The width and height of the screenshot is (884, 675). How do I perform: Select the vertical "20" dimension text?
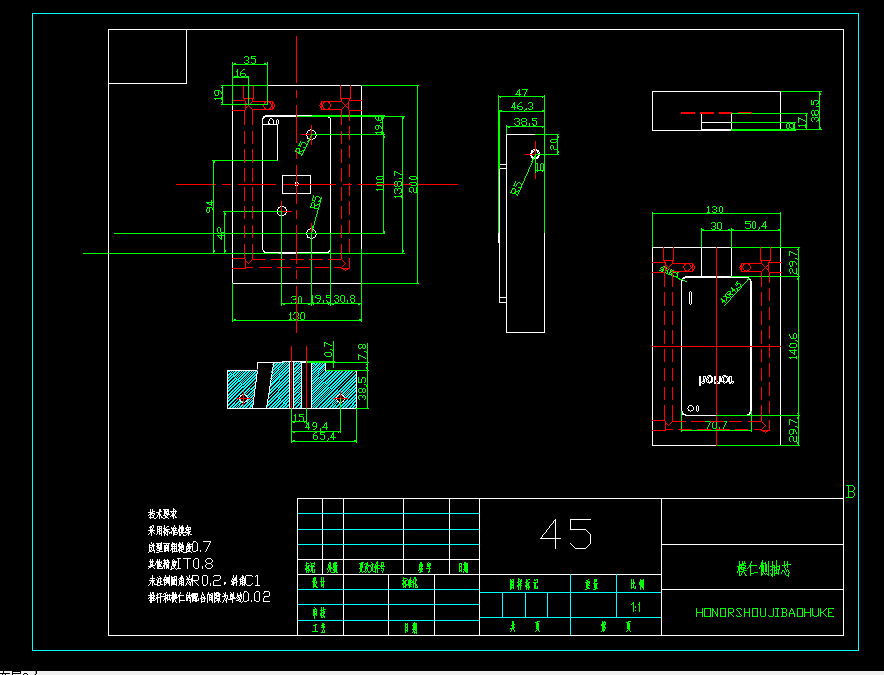click(554, 144)
